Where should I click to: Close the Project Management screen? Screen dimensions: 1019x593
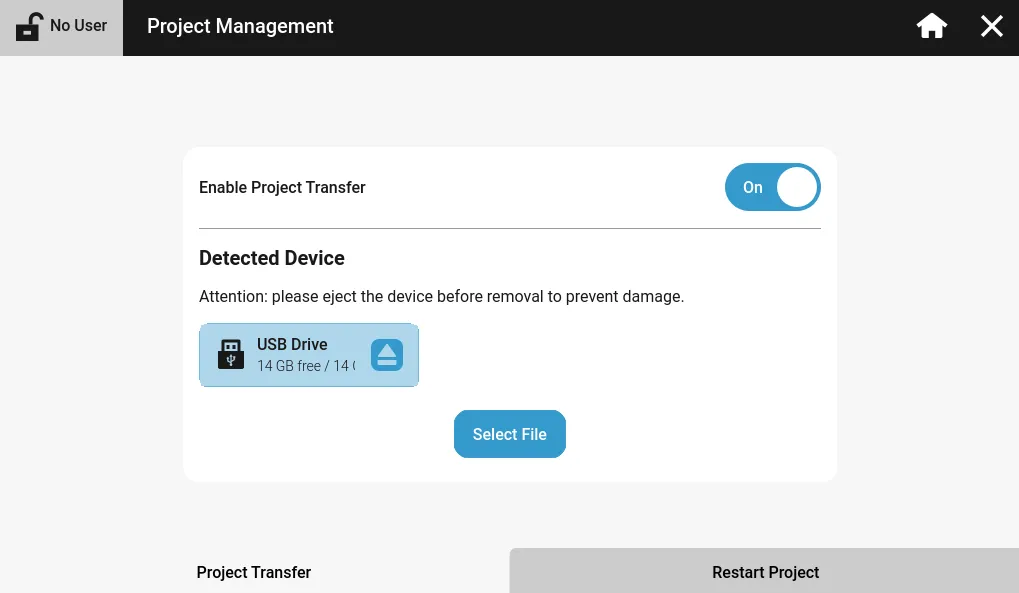991,27
